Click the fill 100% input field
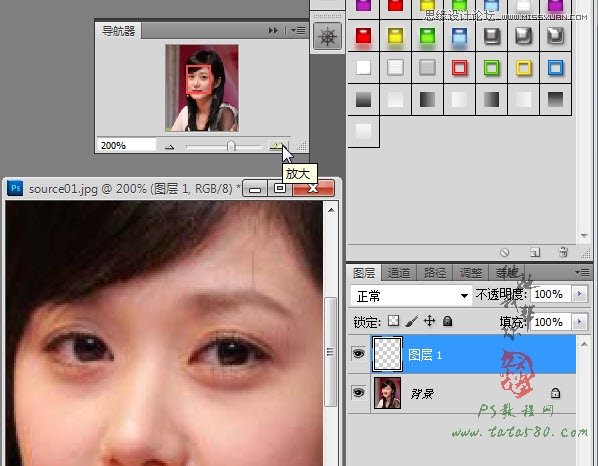This screenshot has height=466, width=598. [551, 322]
